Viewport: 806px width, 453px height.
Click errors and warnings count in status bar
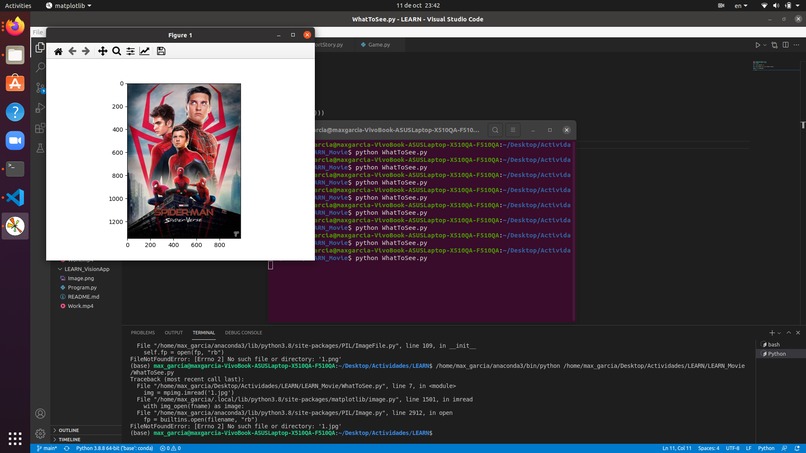click(170, 448)
